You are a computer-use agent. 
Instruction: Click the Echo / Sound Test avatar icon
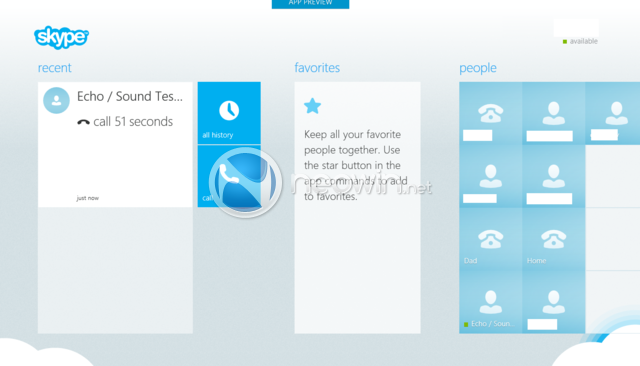(56, 100)
